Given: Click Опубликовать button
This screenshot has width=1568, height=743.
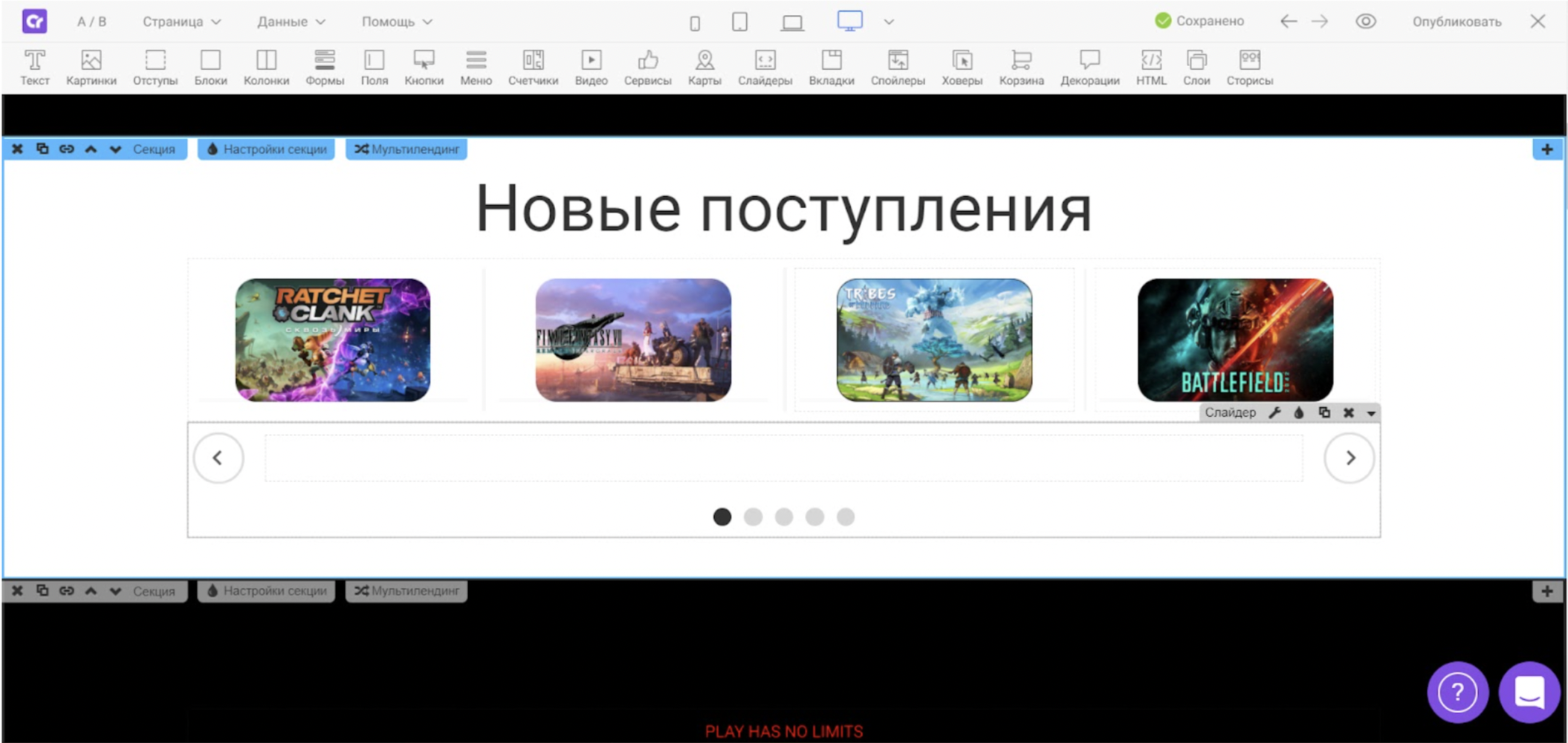Looking at the screenshot, I should coord(1457,22).
